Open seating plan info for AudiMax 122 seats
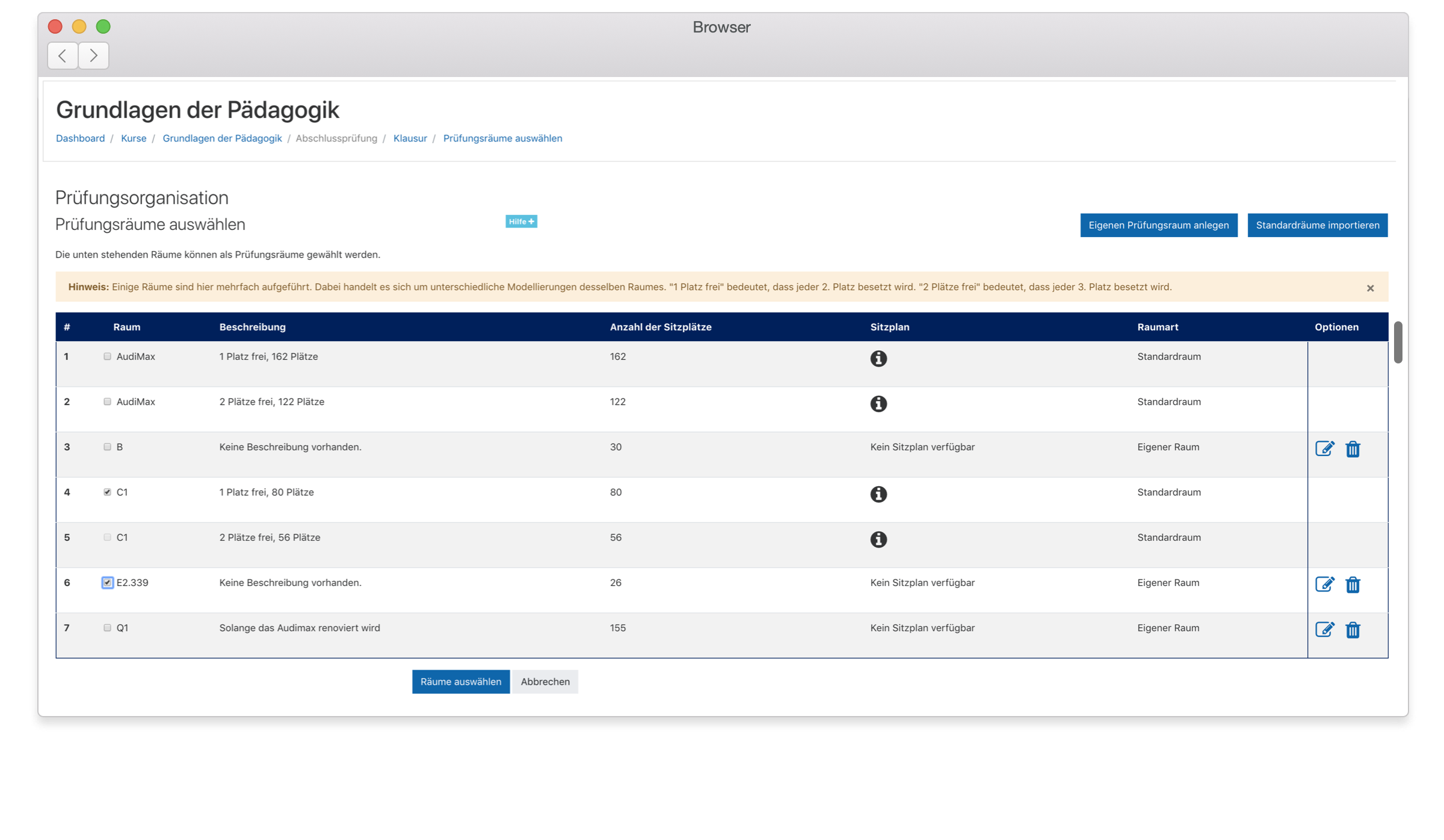This screenshot has width=1444, height=840. point(878,404)
